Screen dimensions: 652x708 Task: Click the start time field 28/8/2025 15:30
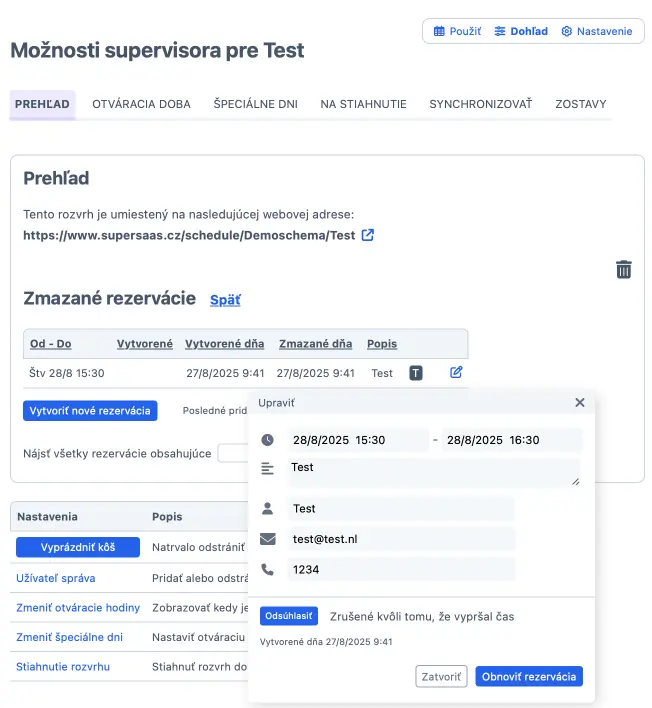click(x=358, y=440)
